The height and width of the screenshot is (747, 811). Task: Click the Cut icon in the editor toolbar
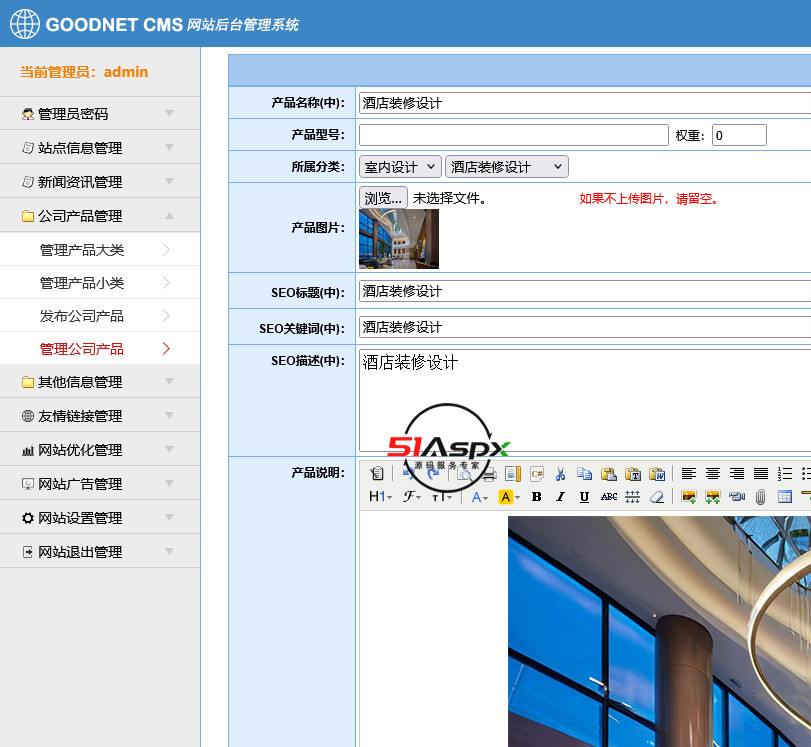pyautogui.click(x=559, y=474)
